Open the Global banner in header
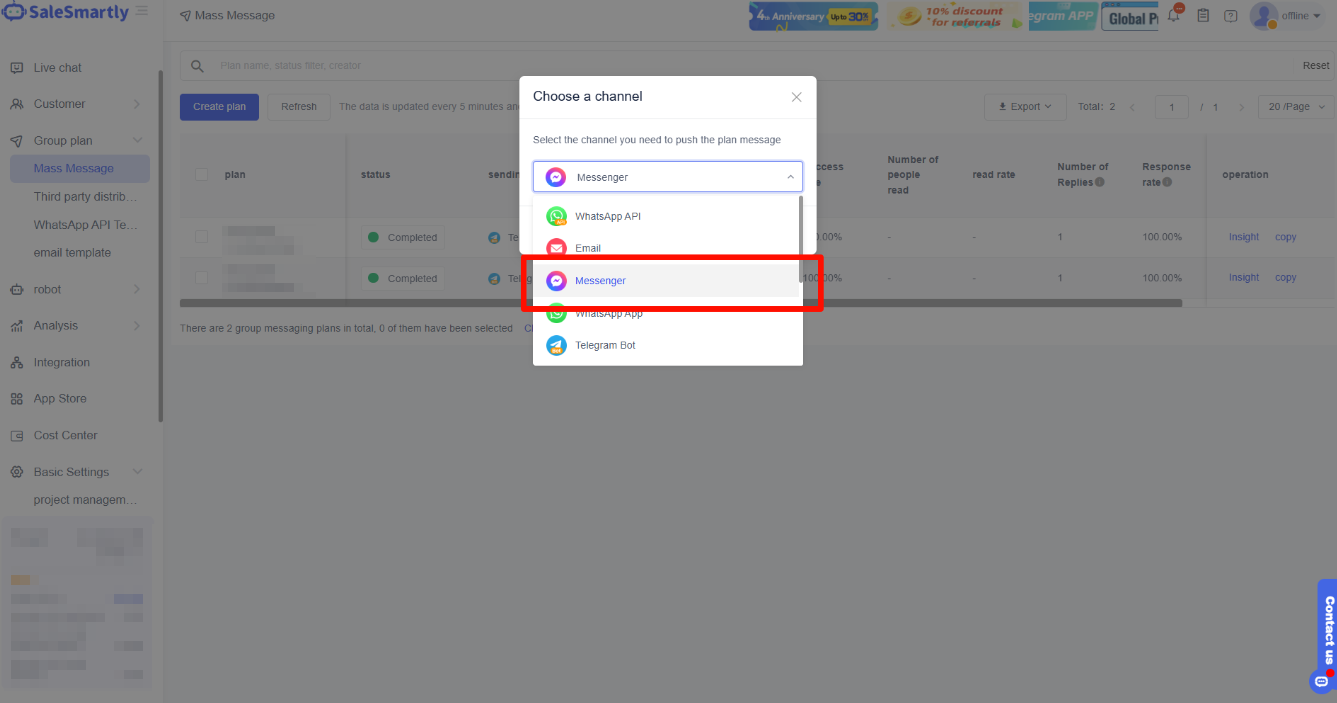1337x703 pixels. pos(1130,17)
